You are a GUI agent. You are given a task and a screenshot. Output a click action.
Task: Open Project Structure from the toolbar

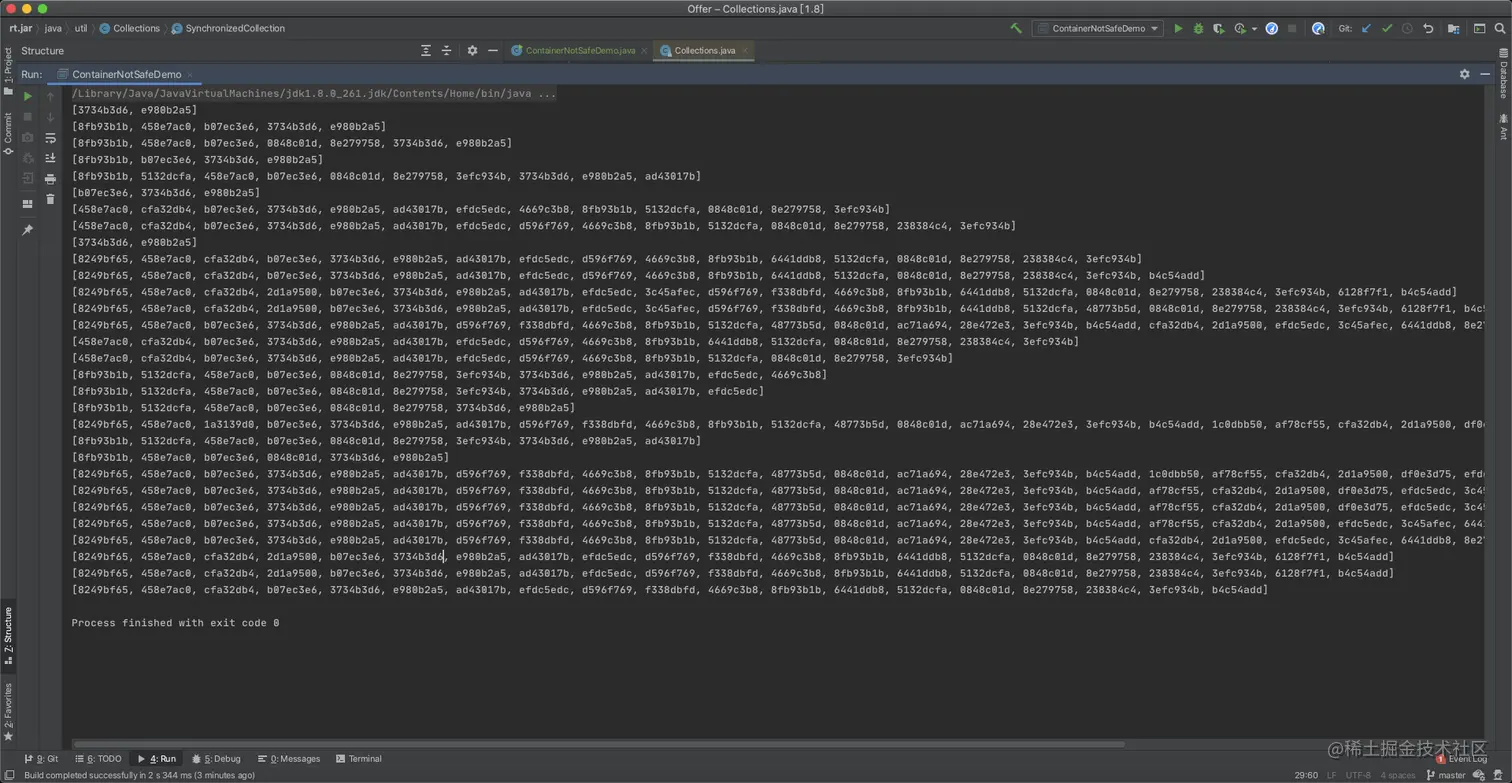tap(1456, 29)
